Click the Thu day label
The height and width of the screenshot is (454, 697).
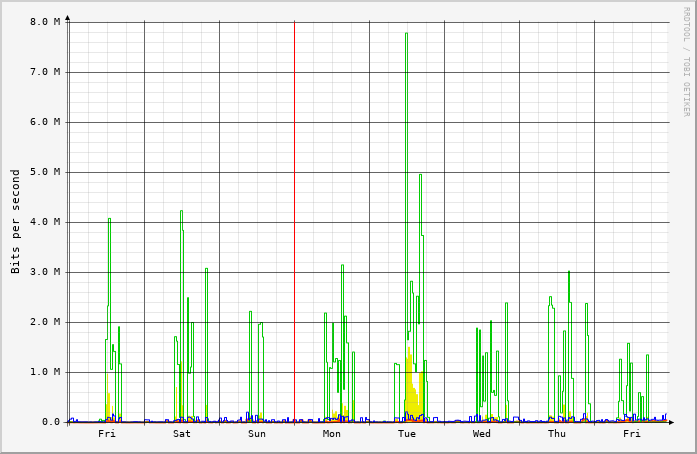coord(557,434)
